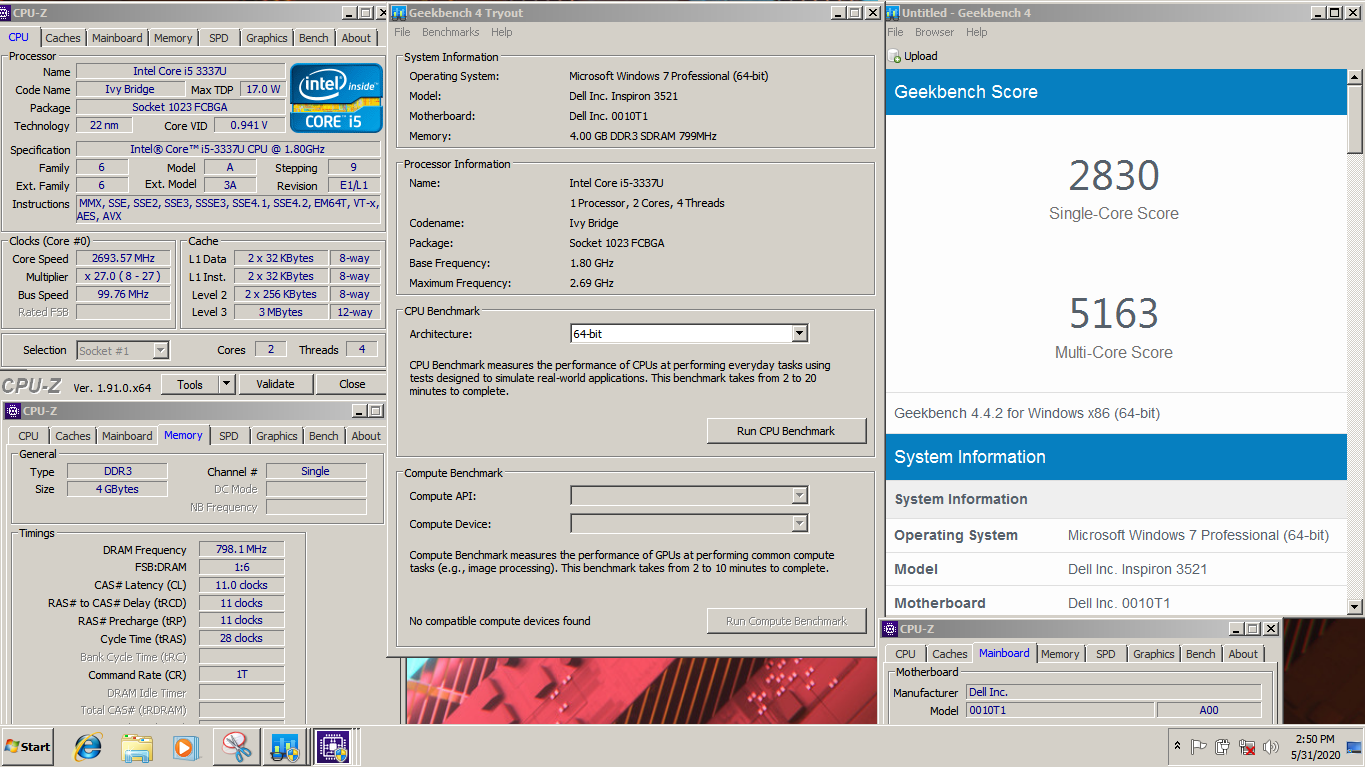Click scroll-down arrow in Geekbench results

(x=1355, y=606)
